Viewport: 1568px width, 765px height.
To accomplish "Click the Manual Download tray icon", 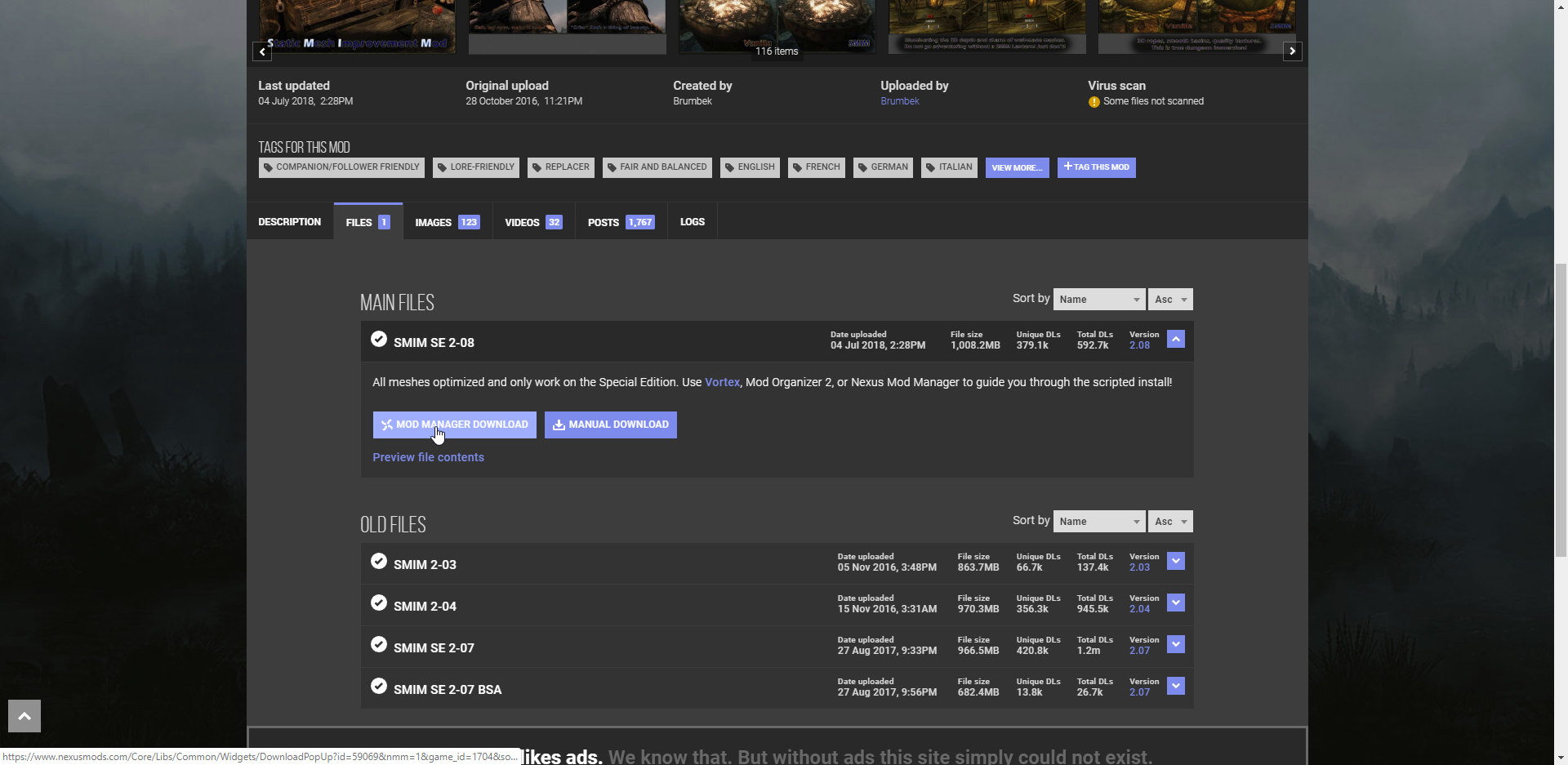I will click(559, 425).
